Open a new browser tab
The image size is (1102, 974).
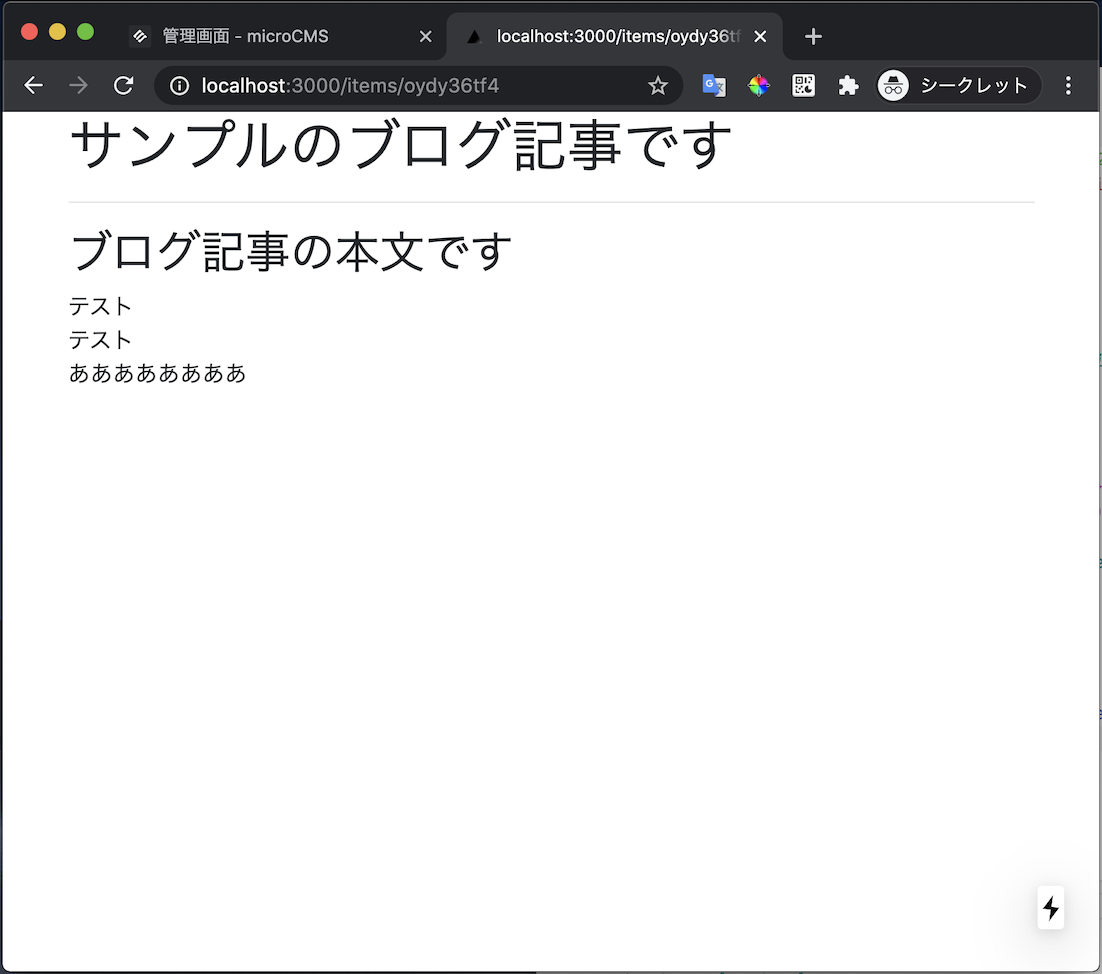pos(813,37)
